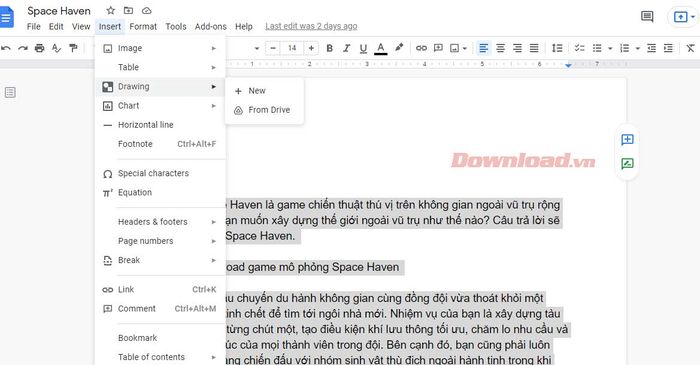The height and width of the screenshot is (365, 700).
Task: Click the ruler indent marker
Action: tap(568, 65)
